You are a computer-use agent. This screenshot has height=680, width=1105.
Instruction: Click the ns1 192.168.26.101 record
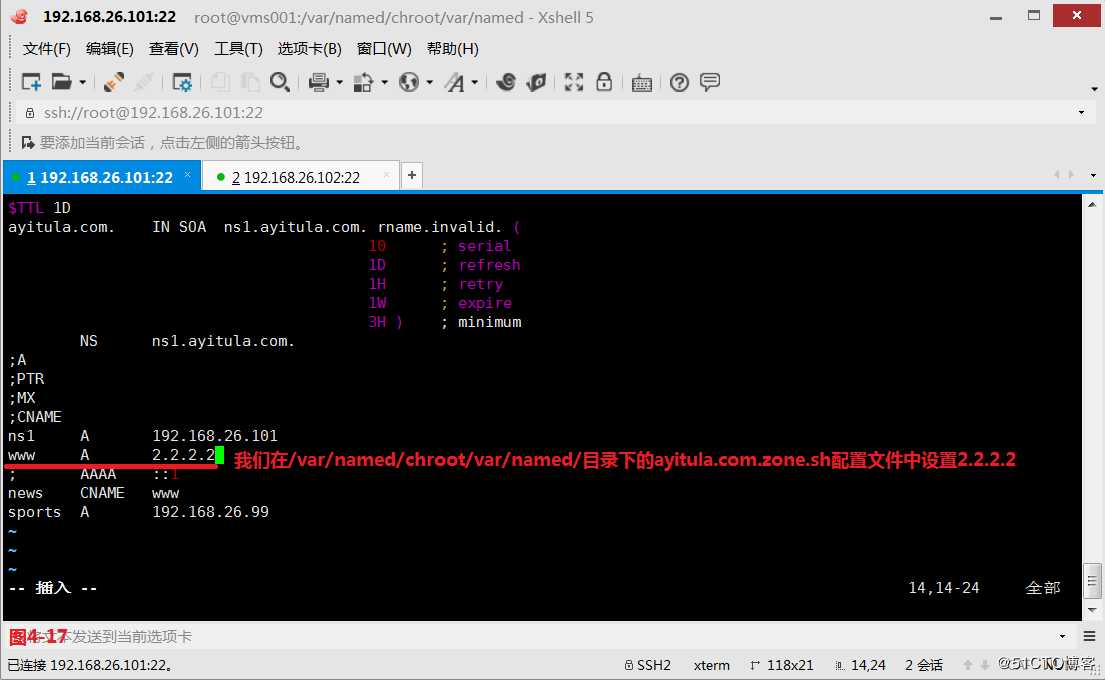[x=142, y=436]
